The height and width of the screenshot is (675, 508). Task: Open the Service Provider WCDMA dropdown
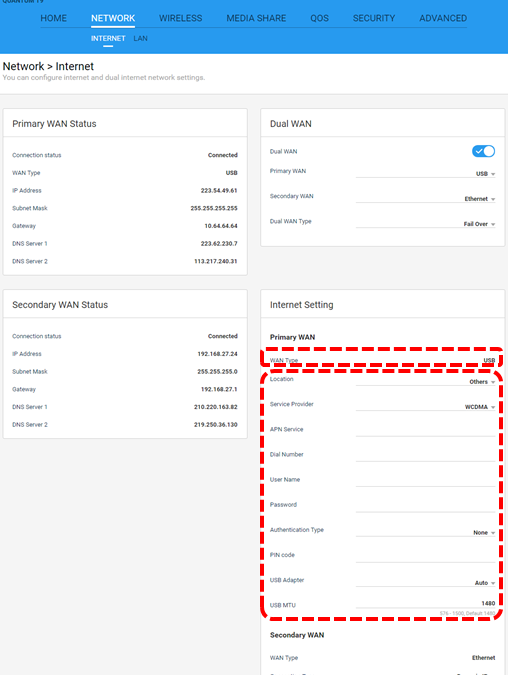click(425, 406)
